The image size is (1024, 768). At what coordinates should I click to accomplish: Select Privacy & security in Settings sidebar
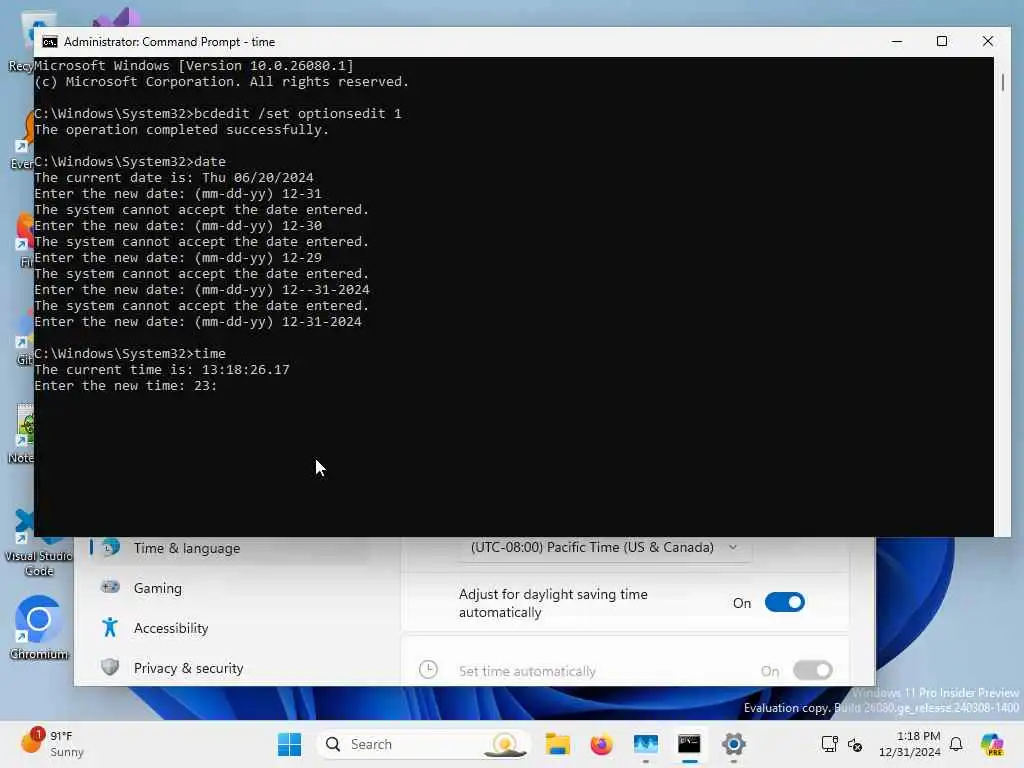(188, 668)
